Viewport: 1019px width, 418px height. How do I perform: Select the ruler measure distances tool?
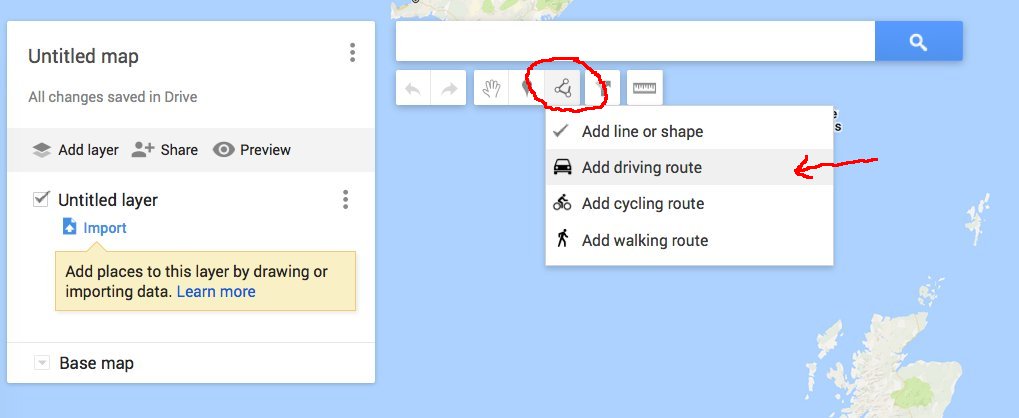[644, 89]
